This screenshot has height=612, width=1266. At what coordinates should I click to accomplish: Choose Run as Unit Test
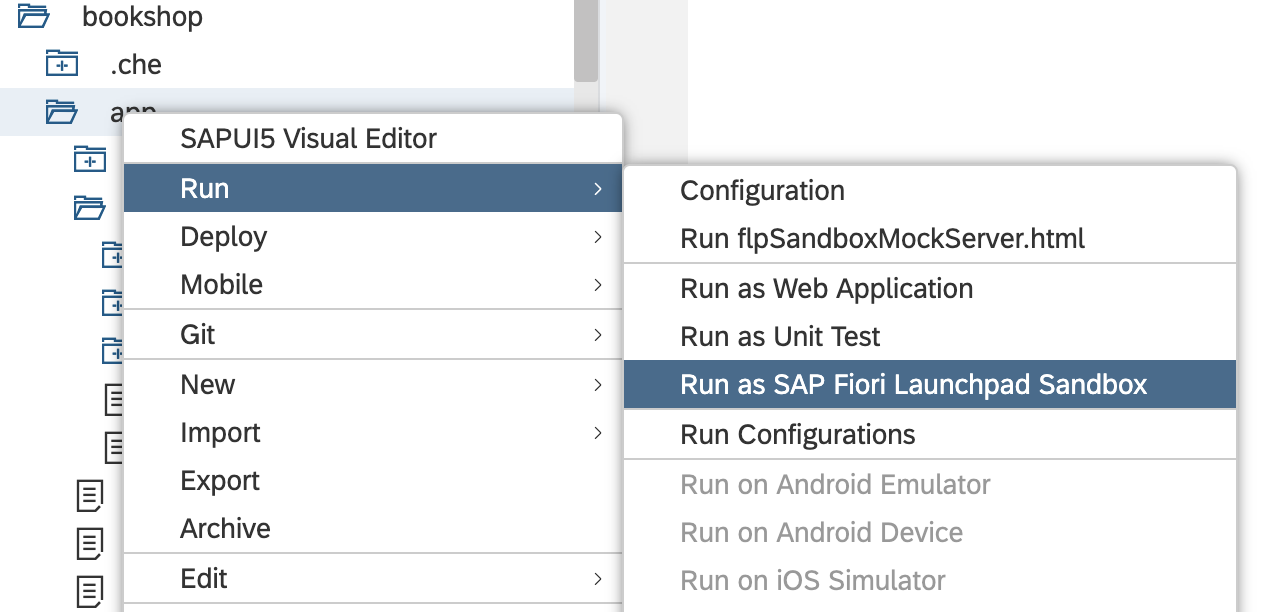pos(930,336)
